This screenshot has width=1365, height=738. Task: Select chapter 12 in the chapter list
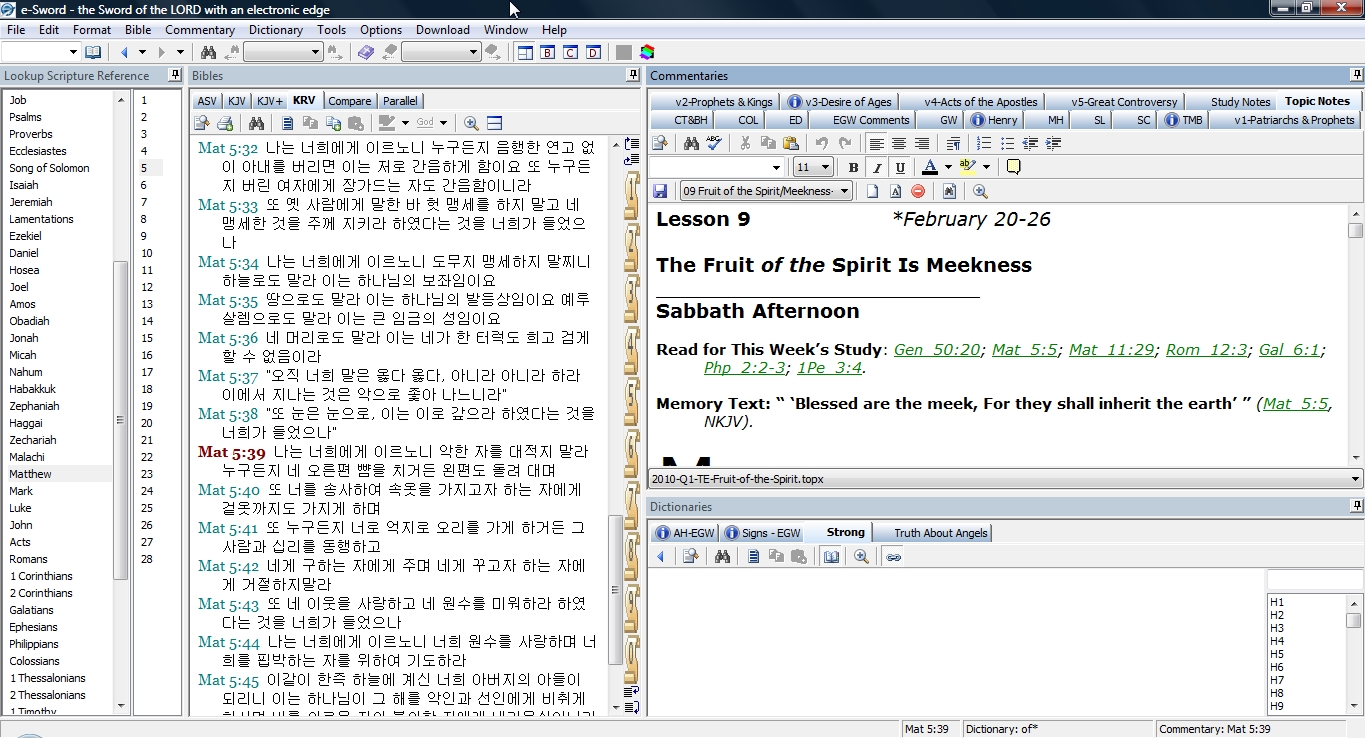click(147, 287)
